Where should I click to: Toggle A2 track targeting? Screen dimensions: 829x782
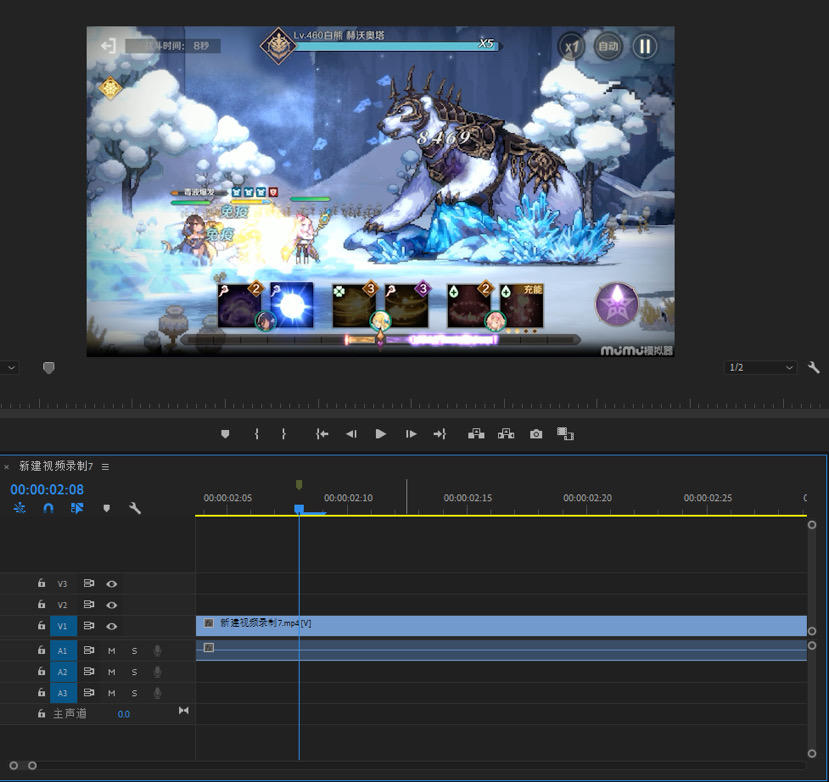click(63, 672)
